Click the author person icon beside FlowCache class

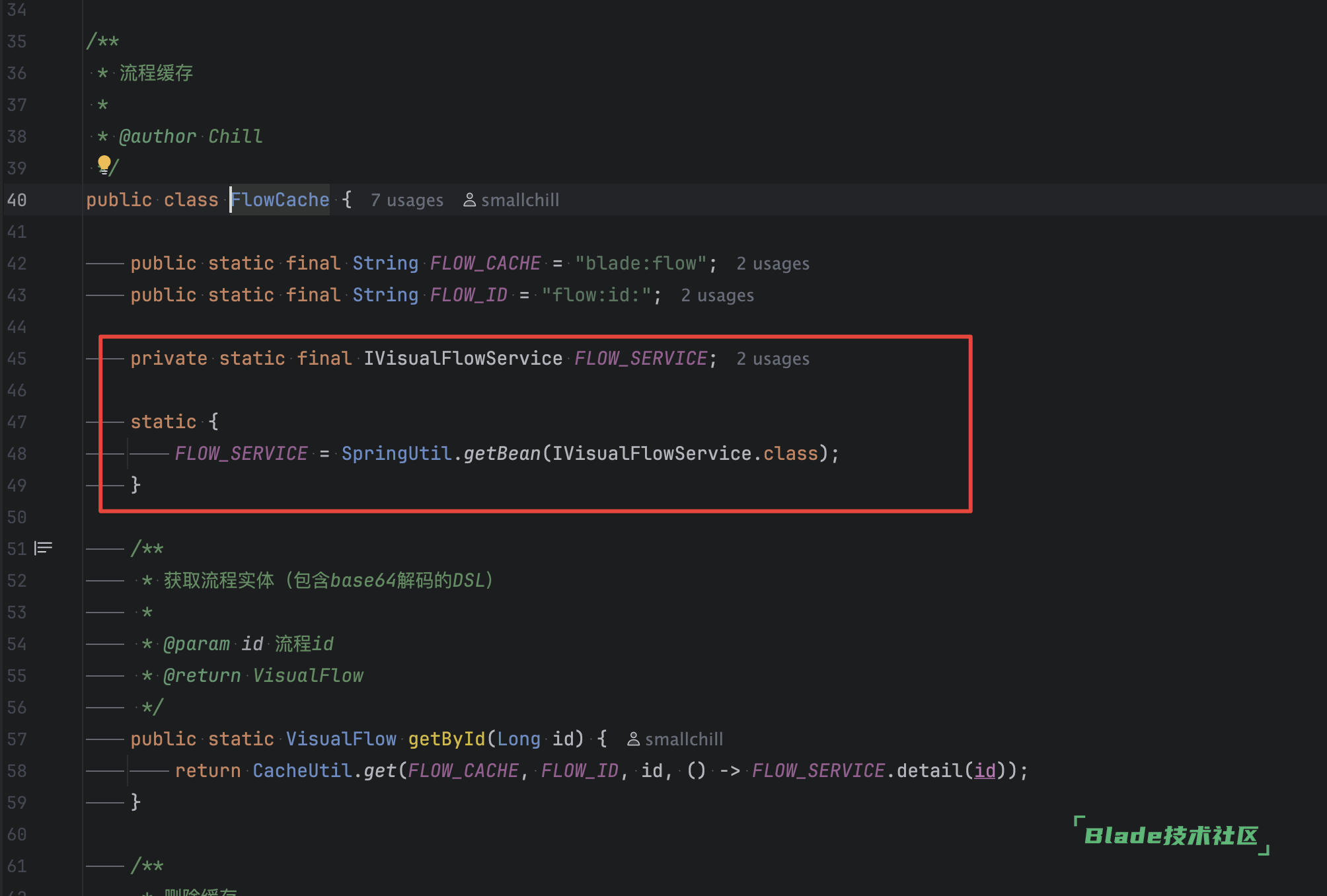[x=469, y=200]
